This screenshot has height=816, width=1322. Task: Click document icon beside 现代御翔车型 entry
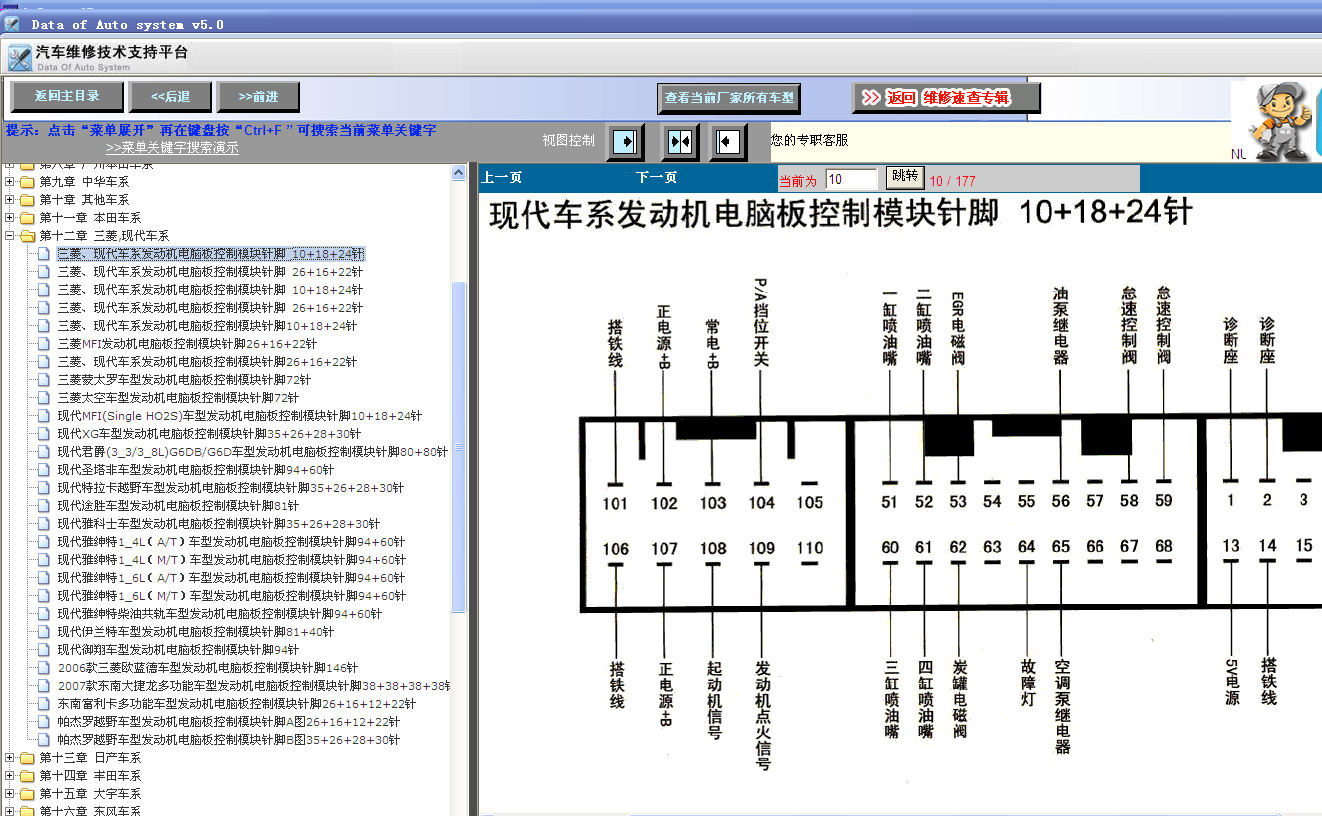coord(44,650)
